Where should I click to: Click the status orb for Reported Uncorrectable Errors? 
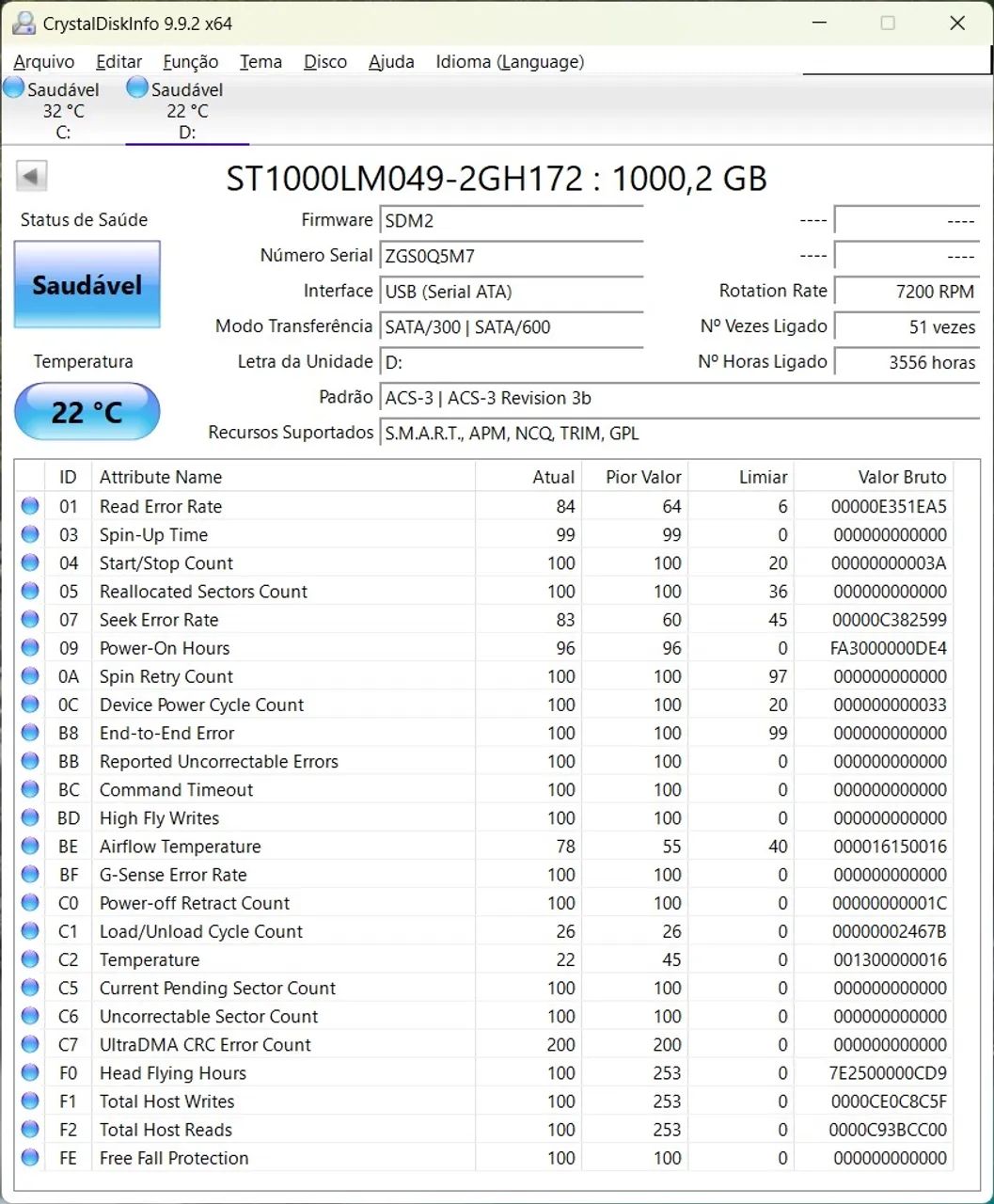point(30,761)
